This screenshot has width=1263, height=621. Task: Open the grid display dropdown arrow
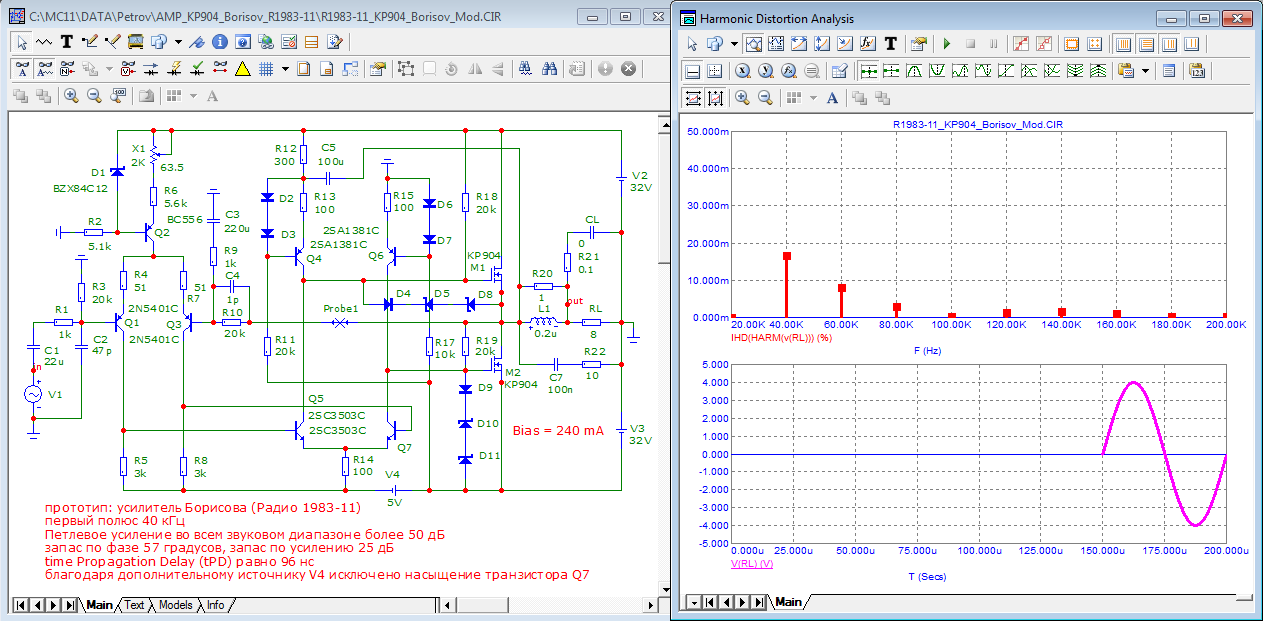tap(285, 69)
